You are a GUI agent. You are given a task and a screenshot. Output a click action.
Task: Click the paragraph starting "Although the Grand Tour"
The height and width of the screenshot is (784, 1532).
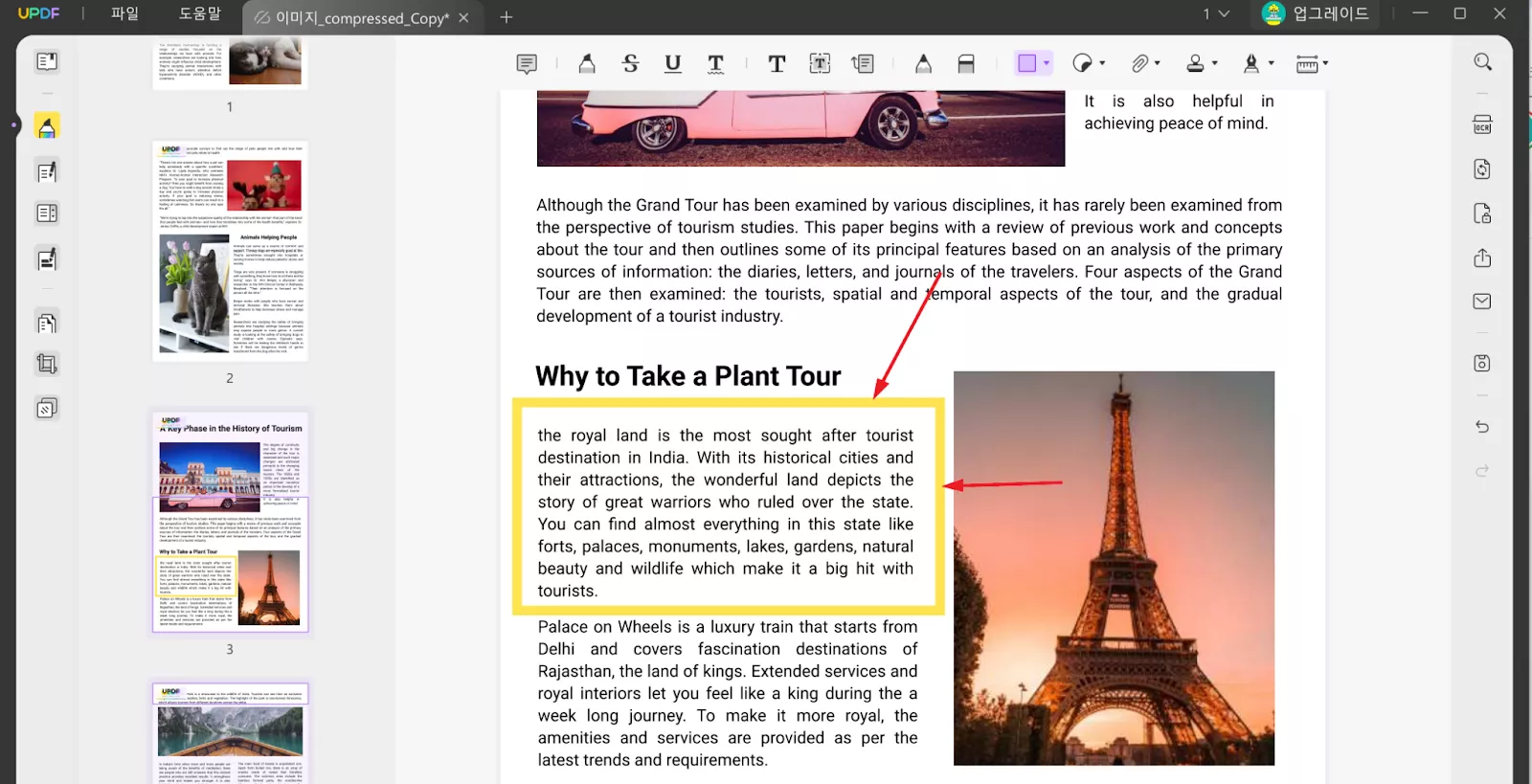(x=910, y=260)
